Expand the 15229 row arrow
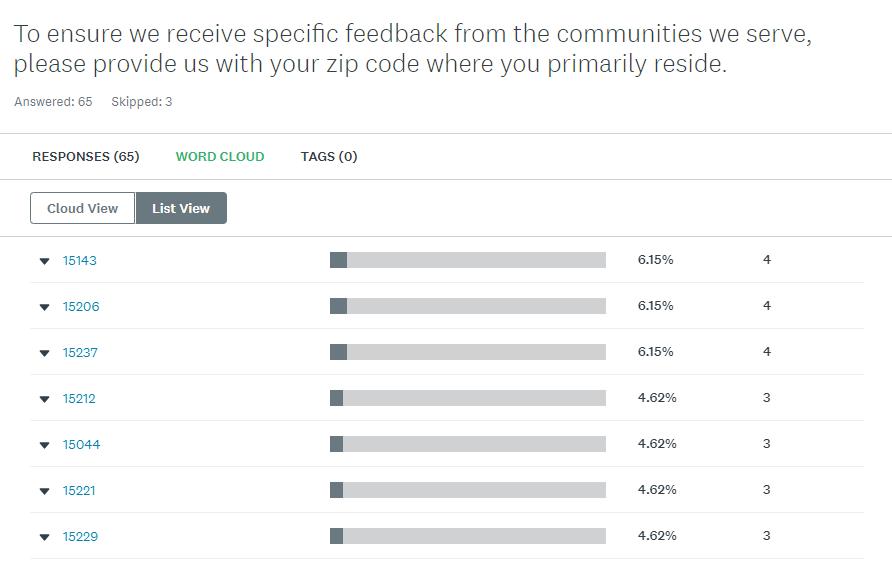Screen dimensions: 892x567 (x=44, y=537)
